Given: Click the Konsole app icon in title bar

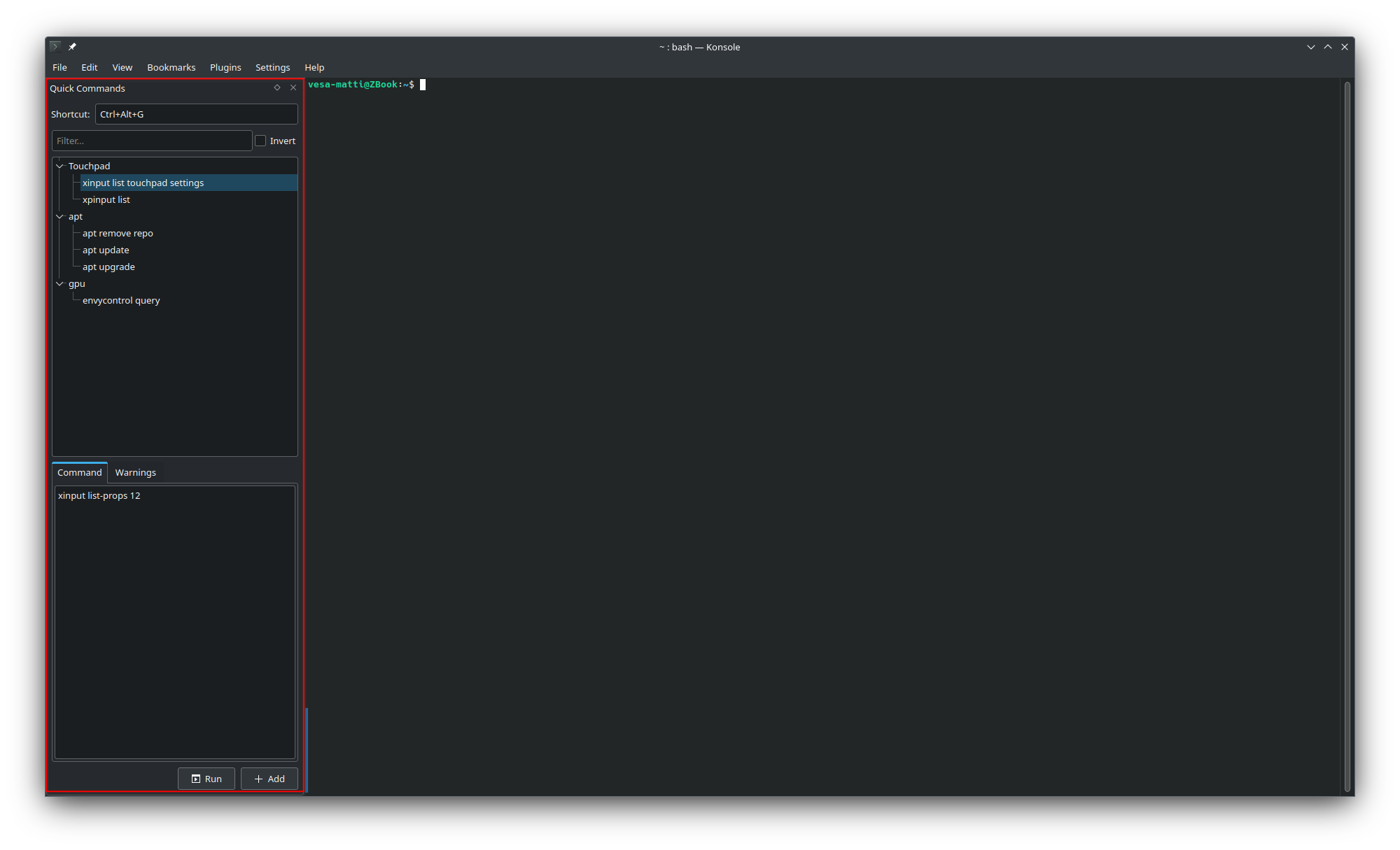Looking at the screenshot, I should tap(55, 47).
